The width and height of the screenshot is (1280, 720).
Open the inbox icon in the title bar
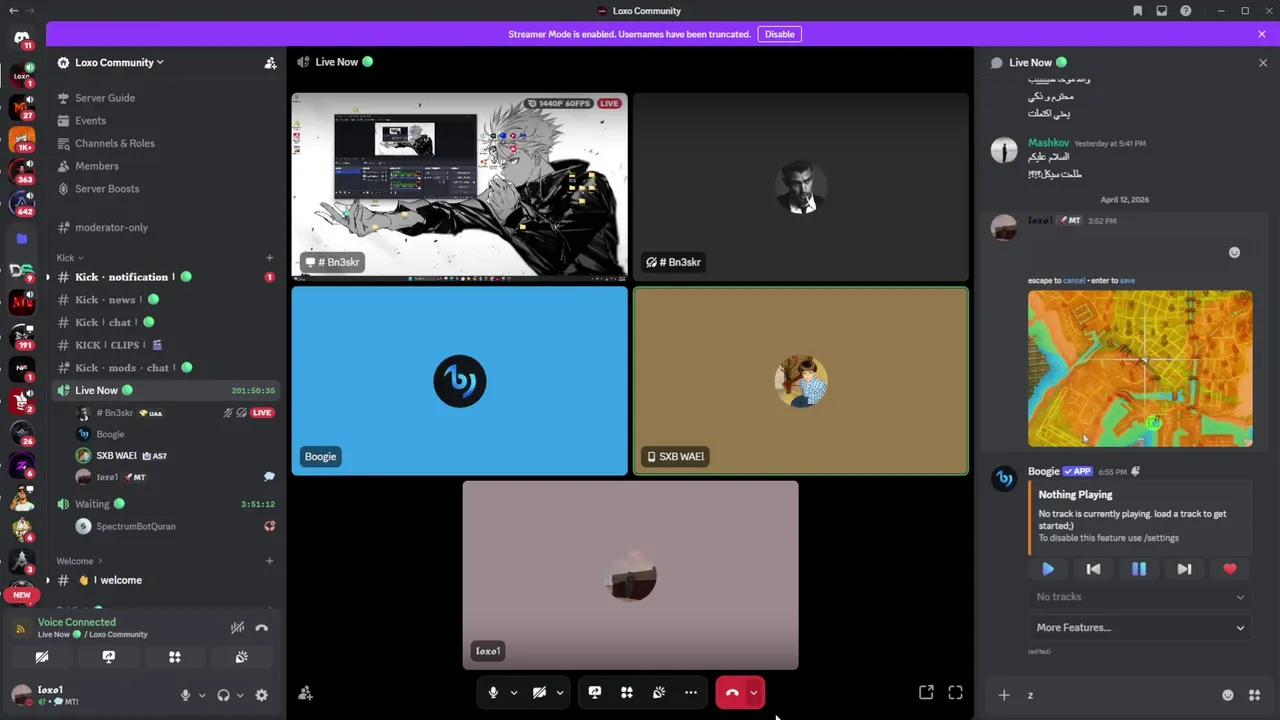click(x=1162, y=11)
